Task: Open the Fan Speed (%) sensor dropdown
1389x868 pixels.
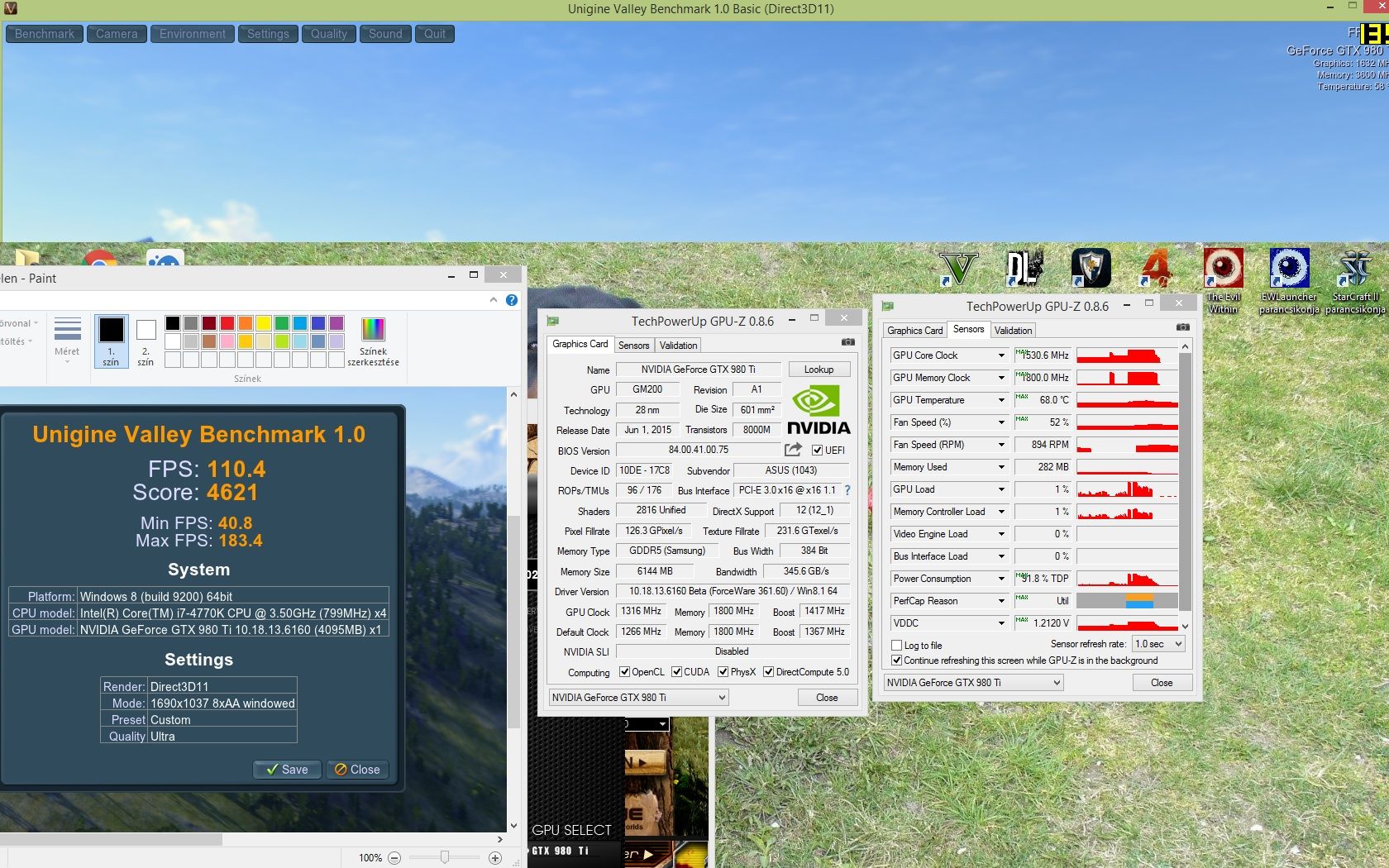Action: (x=1001, y=422)
